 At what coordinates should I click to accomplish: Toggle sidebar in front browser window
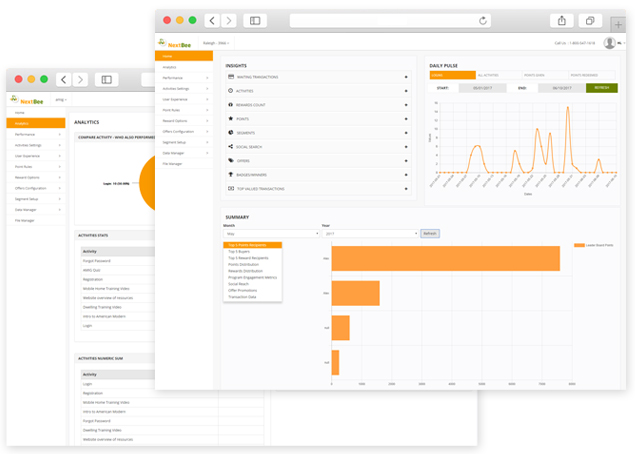(255, 21)
